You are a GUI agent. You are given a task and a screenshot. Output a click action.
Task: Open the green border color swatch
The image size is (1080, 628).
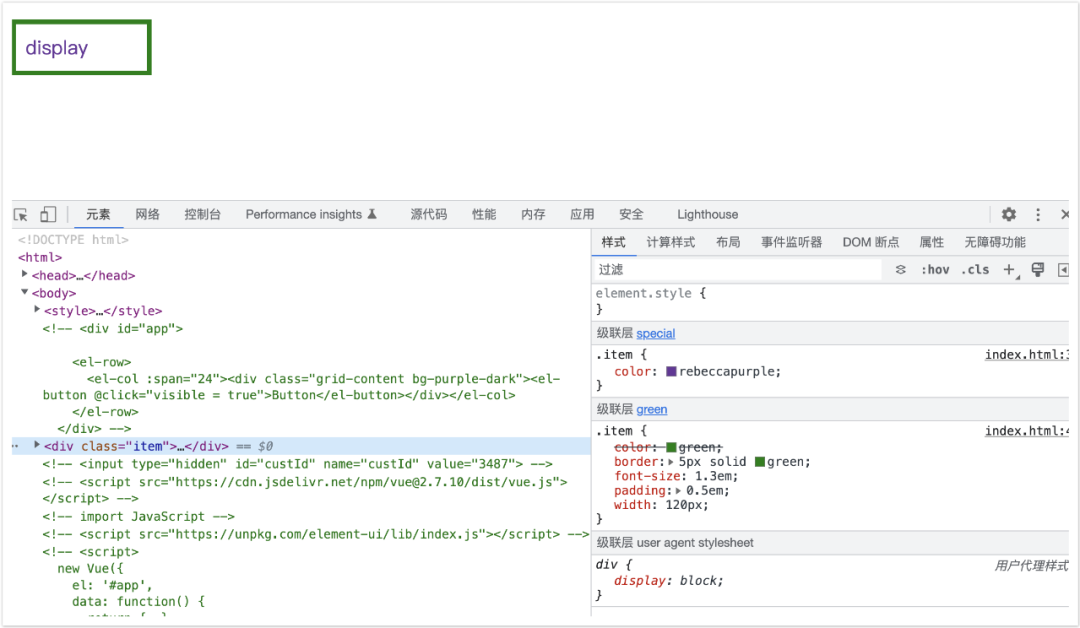[x=760, y=462]
